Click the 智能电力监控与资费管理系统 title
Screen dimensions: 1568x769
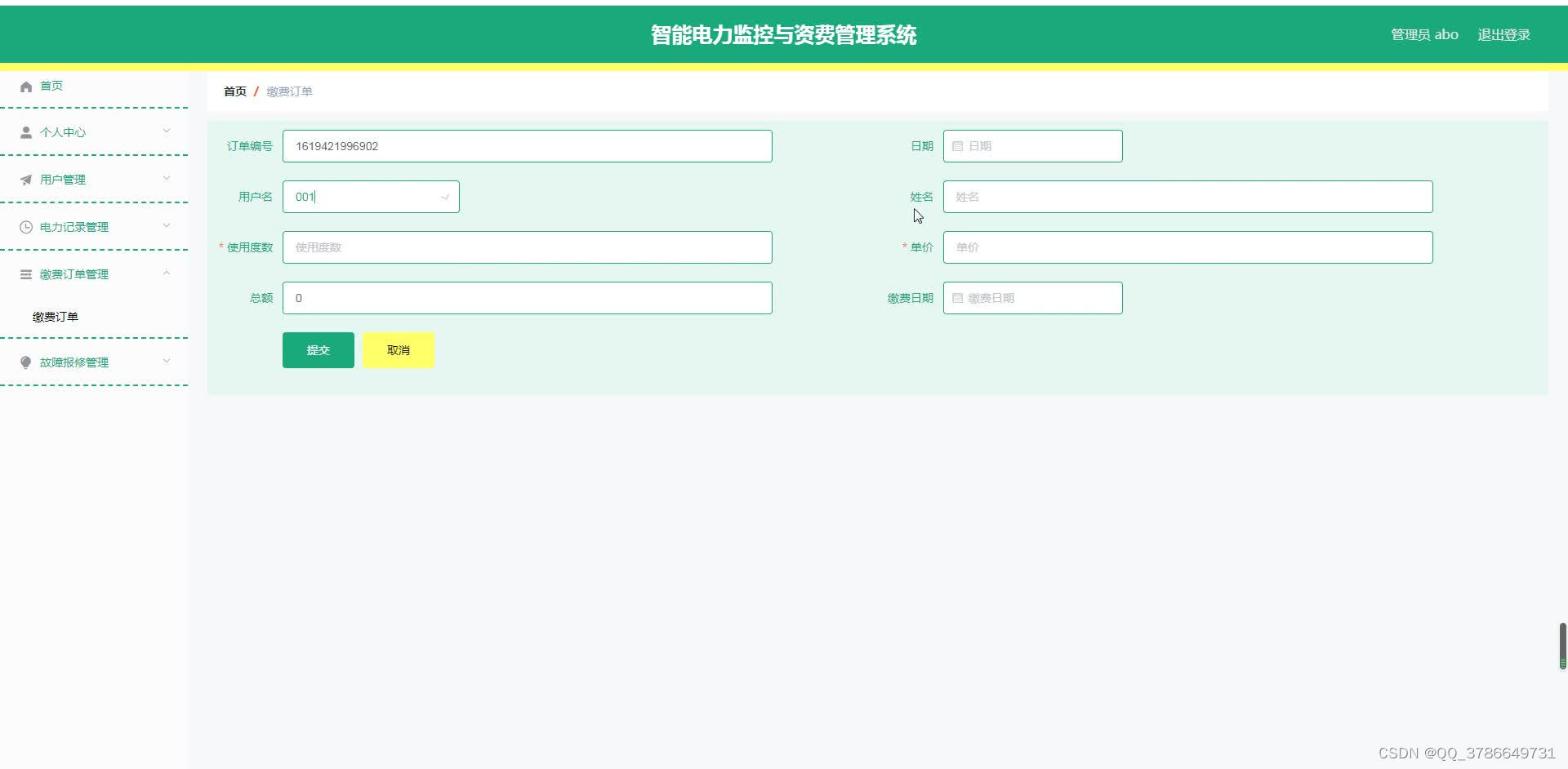pyautogui.click(x=784, y=35)
